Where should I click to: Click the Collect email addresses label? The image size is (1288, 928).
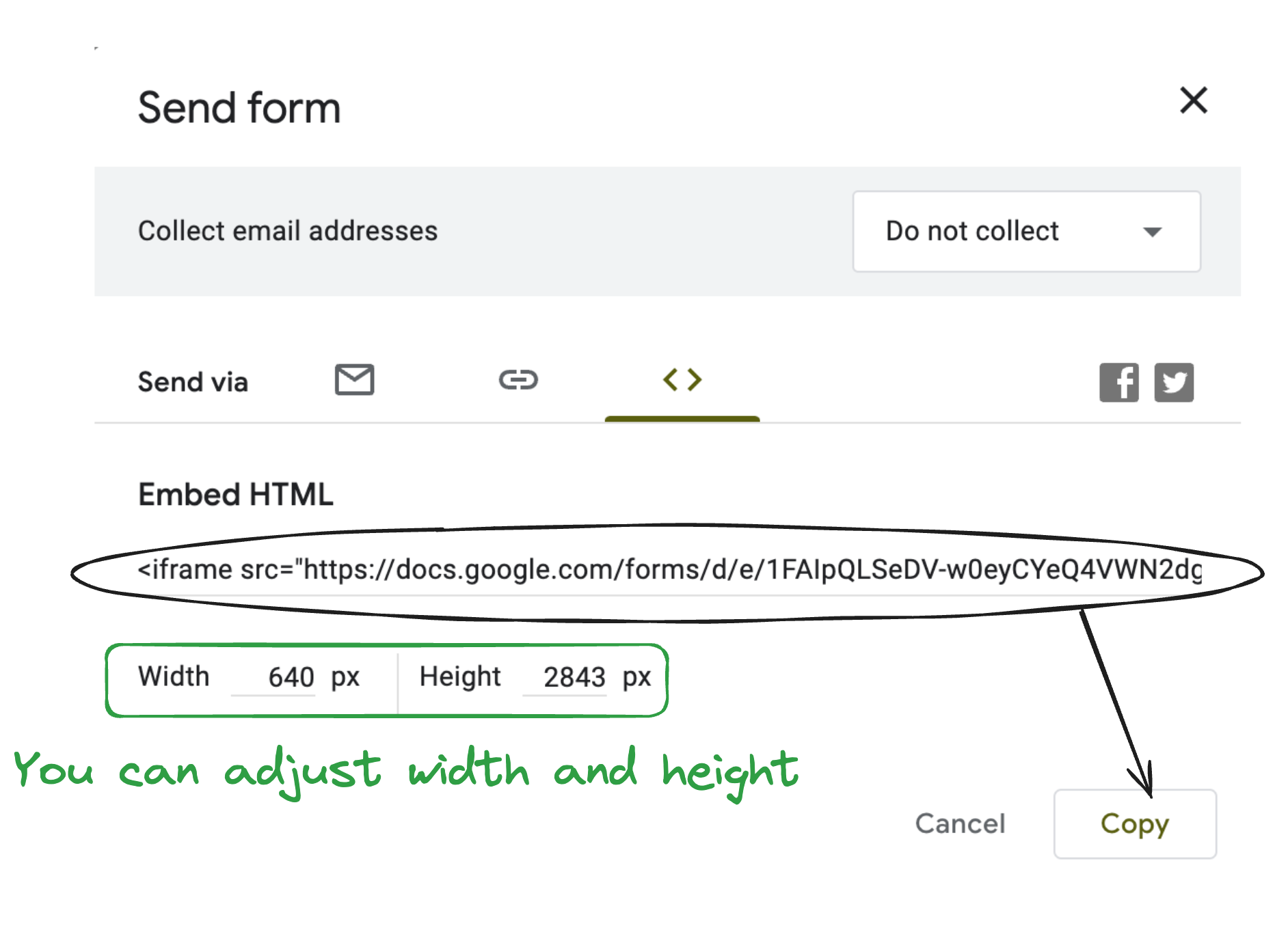(288, 231)
